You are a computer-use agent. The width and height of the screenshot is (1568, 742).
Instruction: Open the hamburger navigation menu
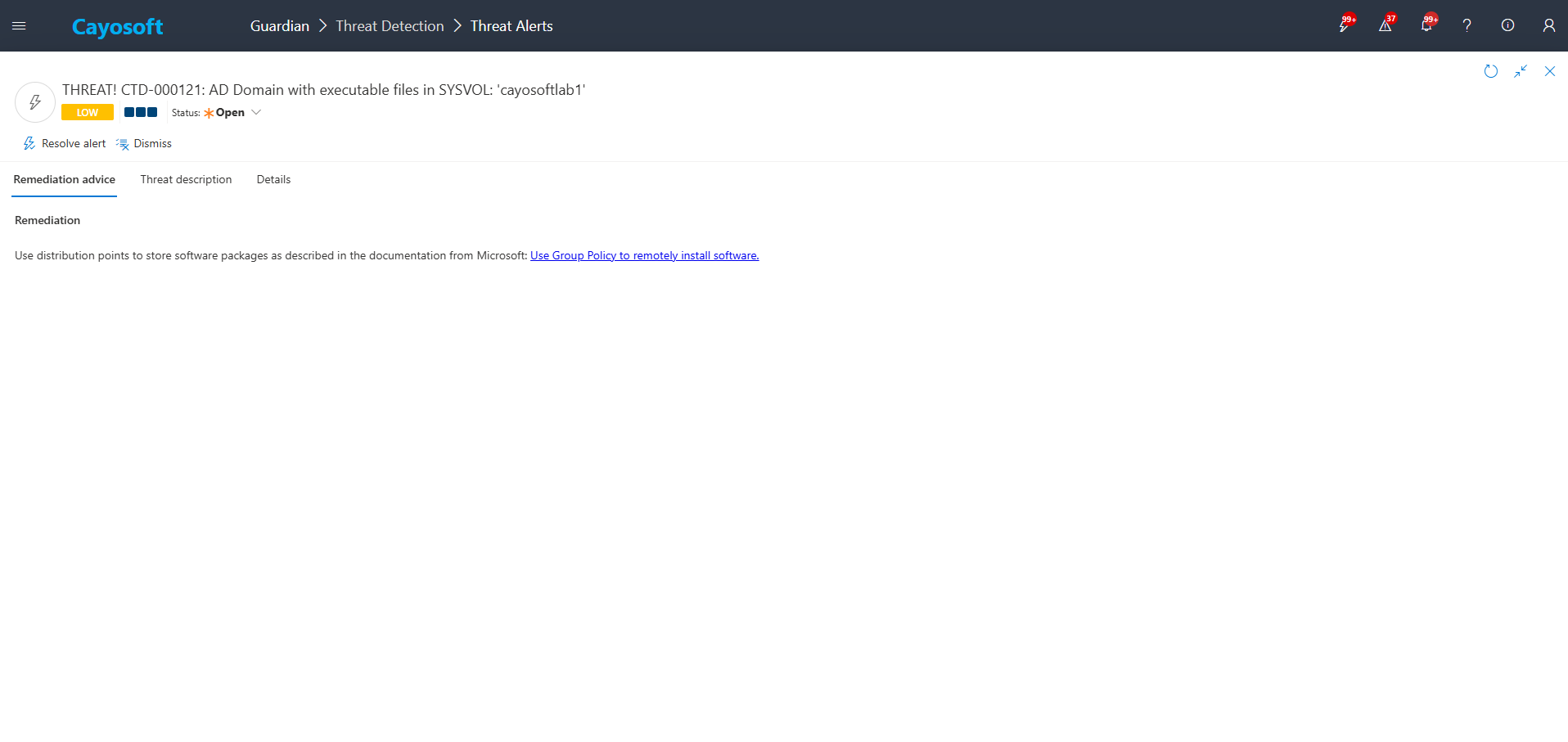tap(19, 26)
